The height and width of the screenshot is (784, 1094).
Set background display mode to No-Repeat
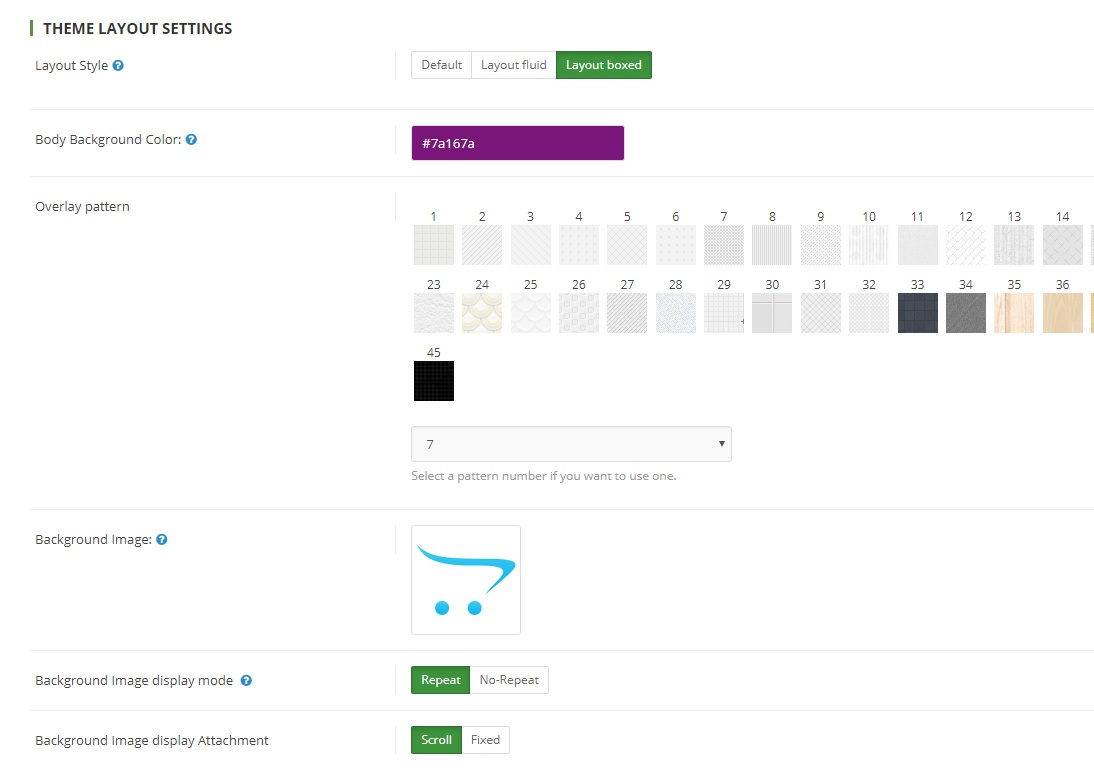pyautogui.click(x=509, y=680)
